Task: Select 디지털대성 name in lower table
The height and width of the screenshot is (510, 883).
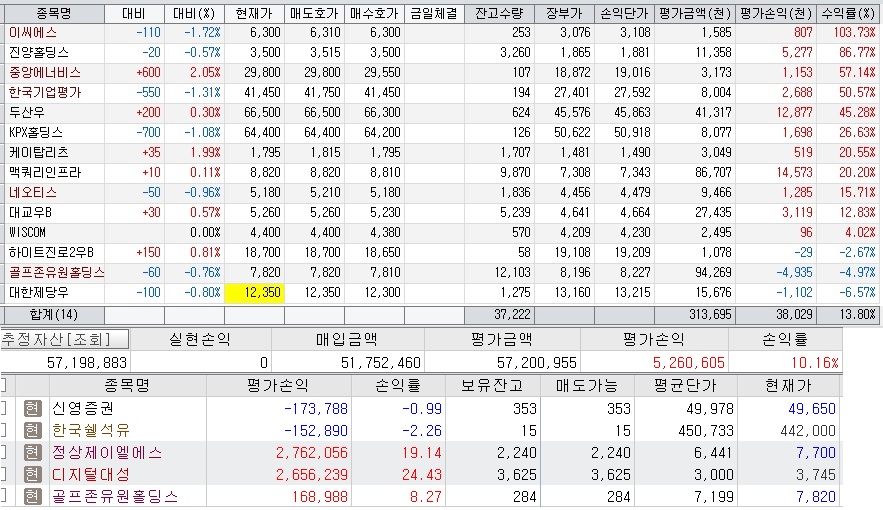Action: [91, 475]
